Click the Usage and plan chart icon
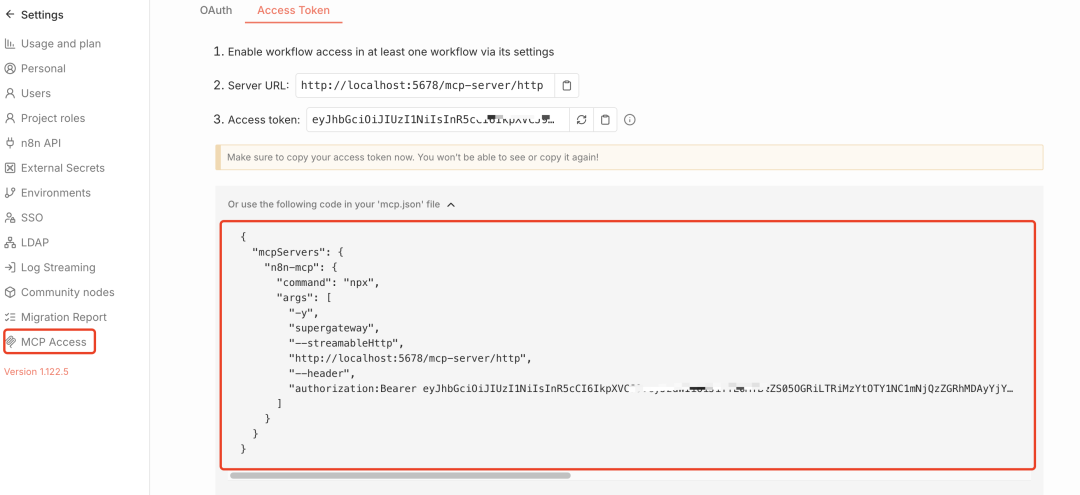Viewport: 1080px width, 495px height. click(10, 44)
